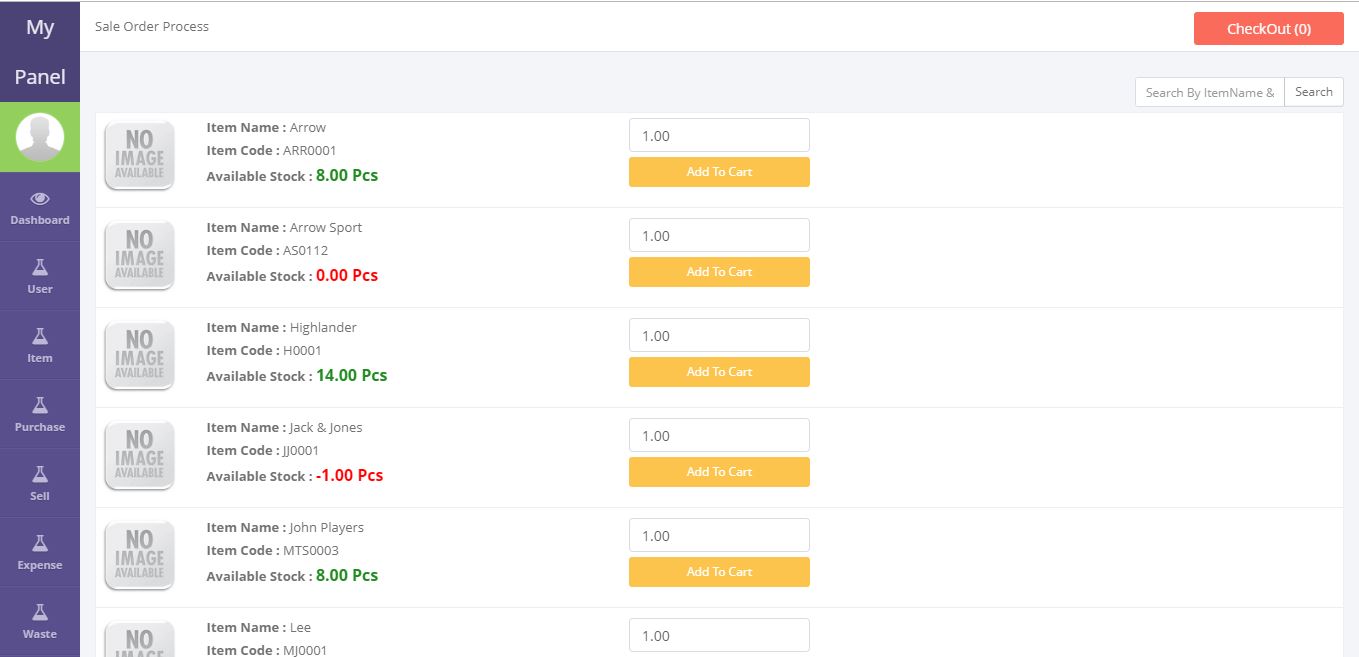Open Dashboard eye icon in sidebar

[x=40, y=199]
